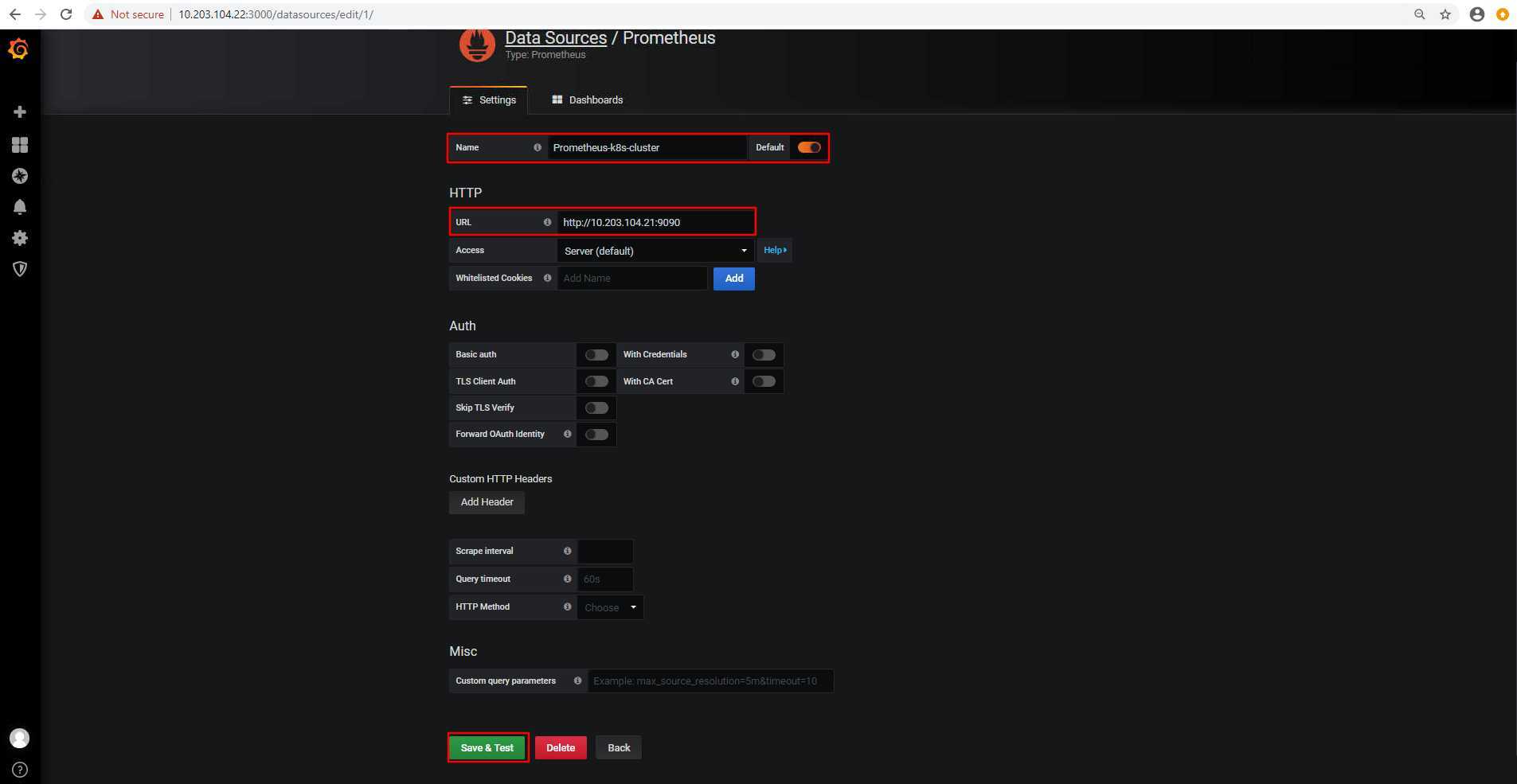Switch to the Settings tab
Viewport: 1517px width, 784px height.
coord(489,100)
